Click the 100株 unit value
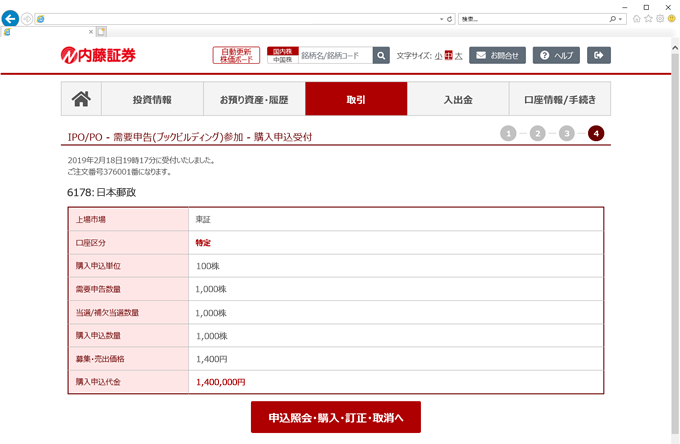Viewport: 680px width, 444px height. pyautogui.click(x=207, y=266)
